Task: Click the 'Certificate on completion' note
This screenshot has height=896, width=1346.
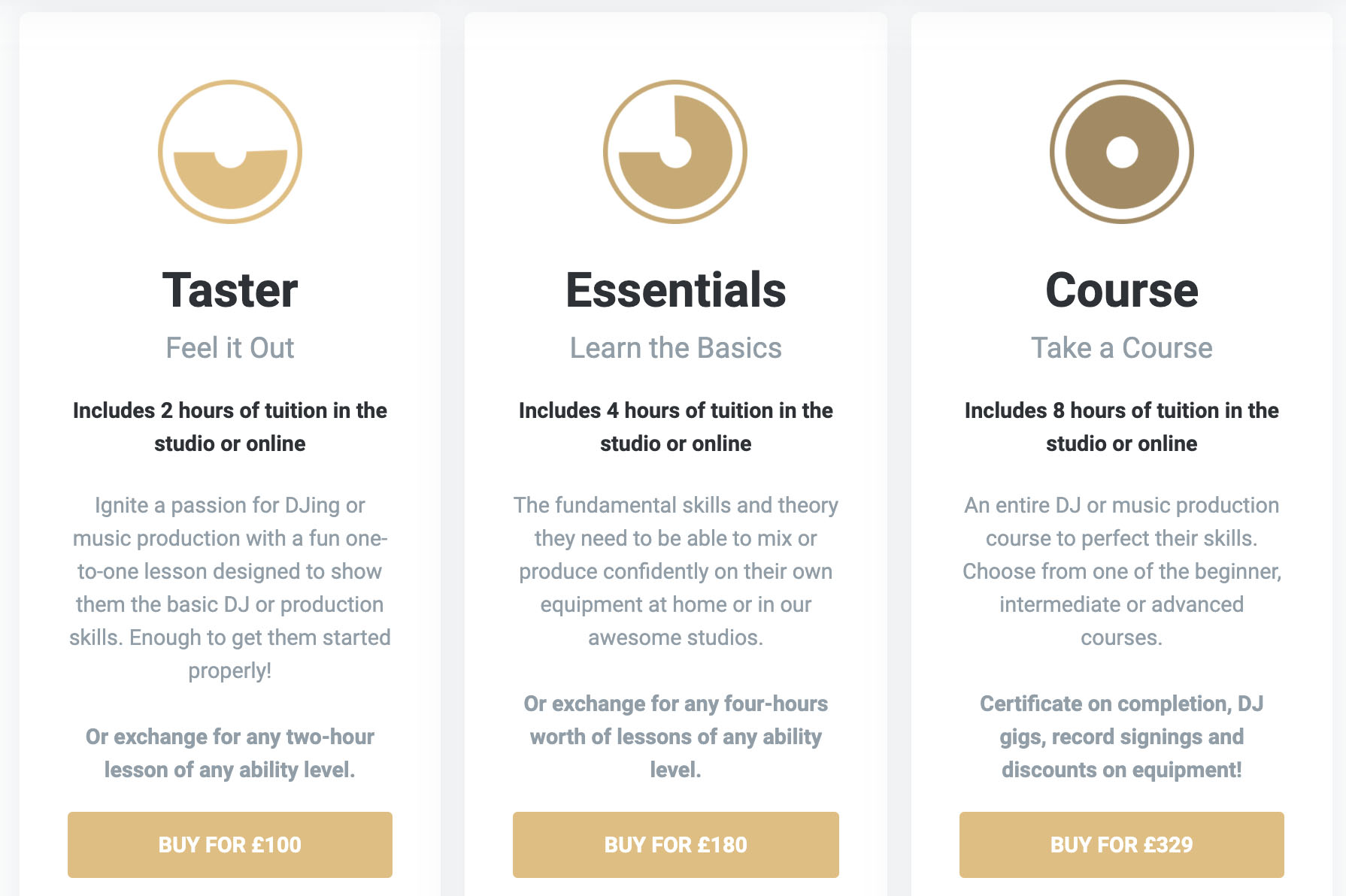Action: (x=1122, y=737)
